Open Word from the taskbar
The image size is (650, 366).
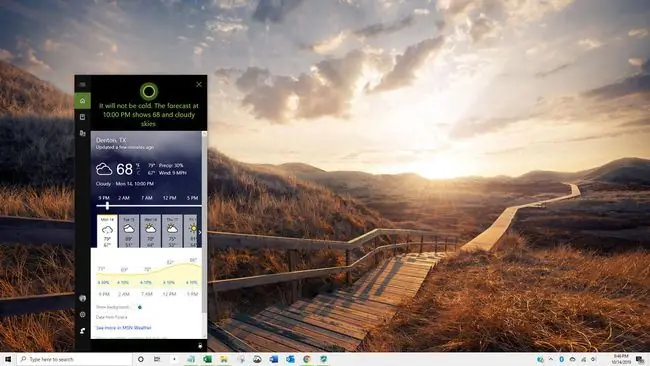point(274,359)
